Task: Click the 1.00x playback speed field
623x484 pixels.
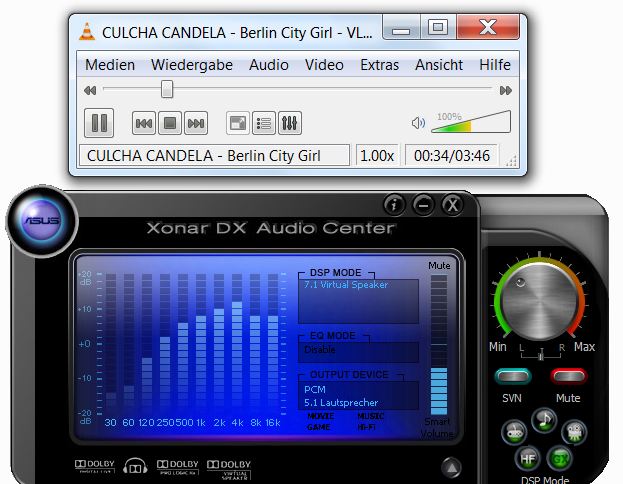Action: tap(377, 155)
